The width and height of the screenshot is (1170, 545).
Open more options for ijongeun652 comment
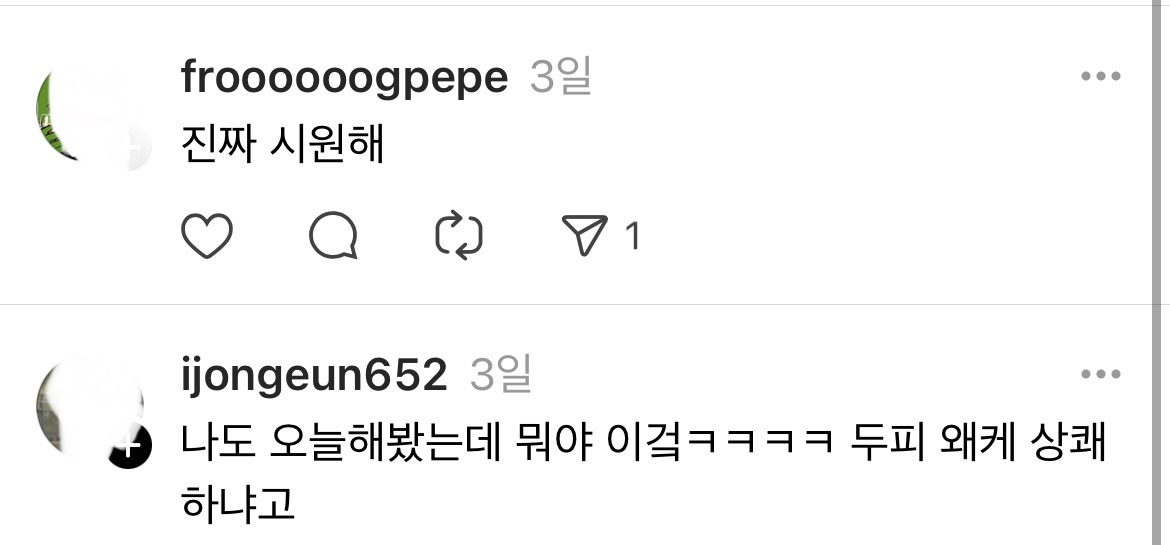pyautogui.click(x=1101, y=374)
